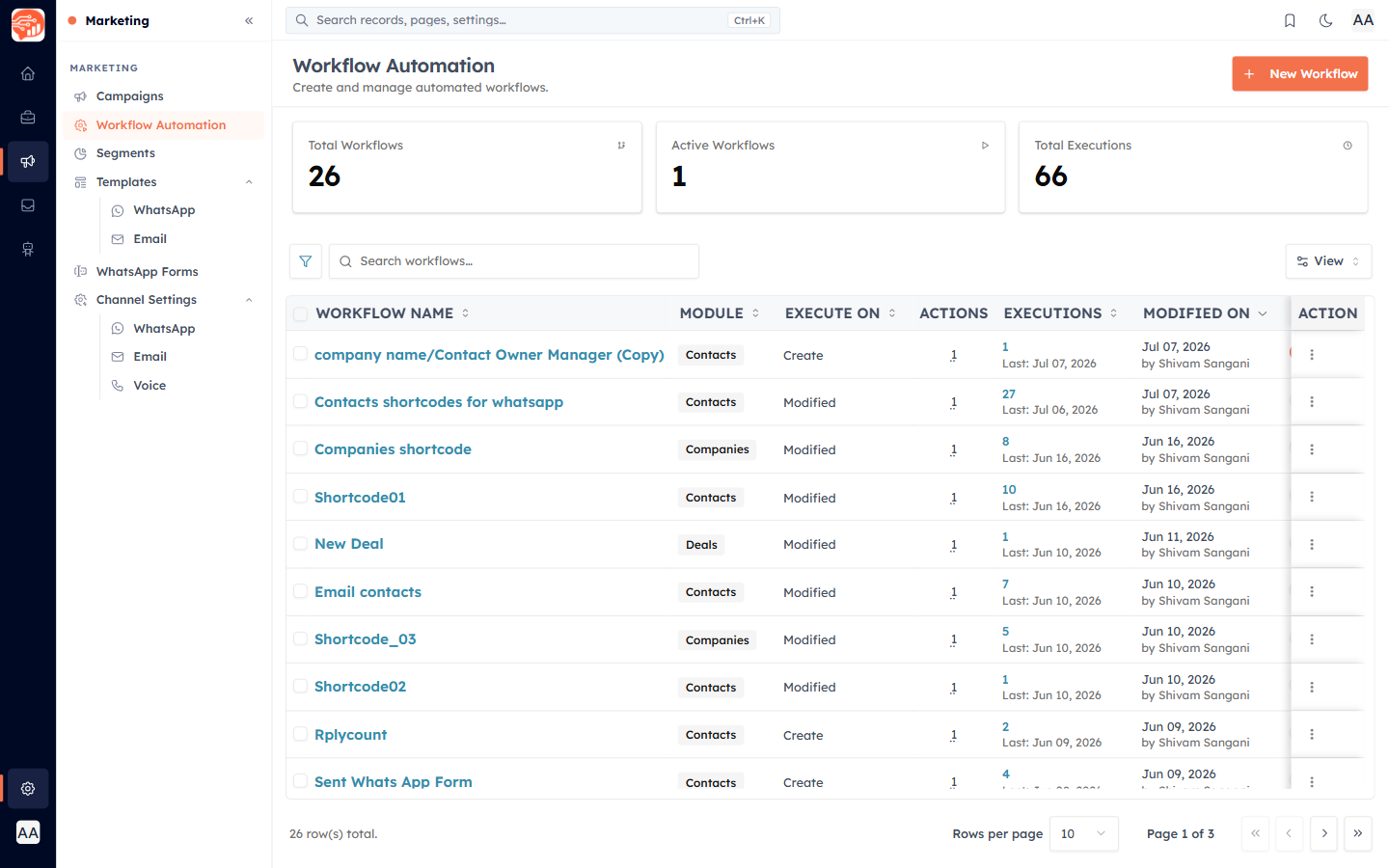Open Rows per page dropdown
This screenshot has height=868, width=1389.
[x=1084, y=833]
